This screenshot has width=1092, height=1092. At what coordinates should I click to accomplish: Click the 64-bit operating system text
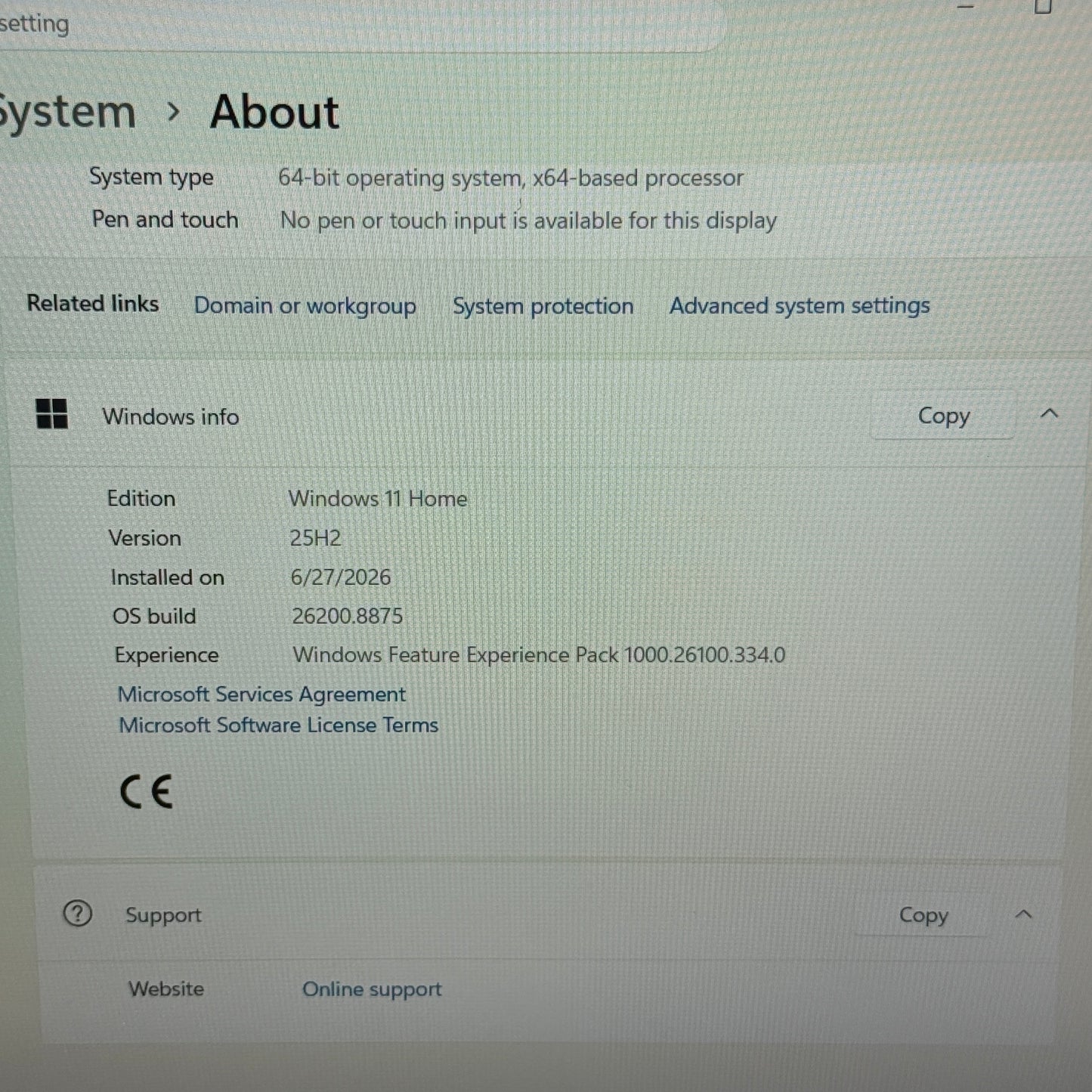point(511,178)
